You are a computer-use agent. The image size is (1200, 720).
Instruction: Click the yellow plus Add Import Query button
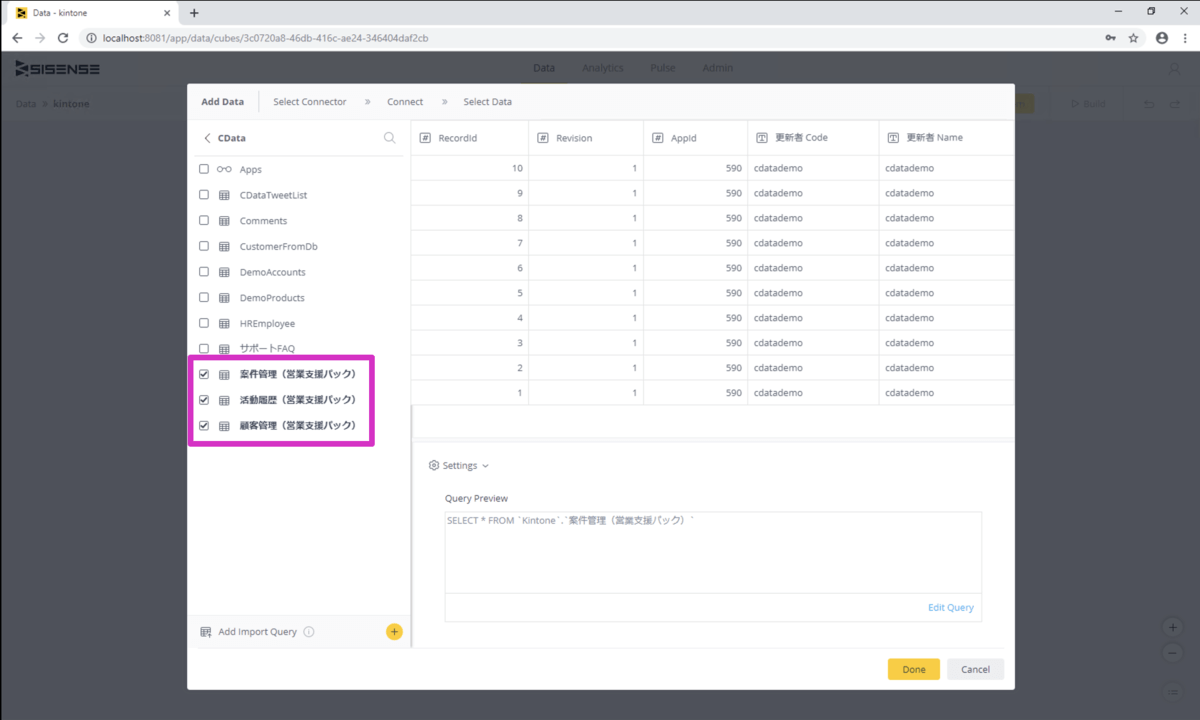[394, 632]
